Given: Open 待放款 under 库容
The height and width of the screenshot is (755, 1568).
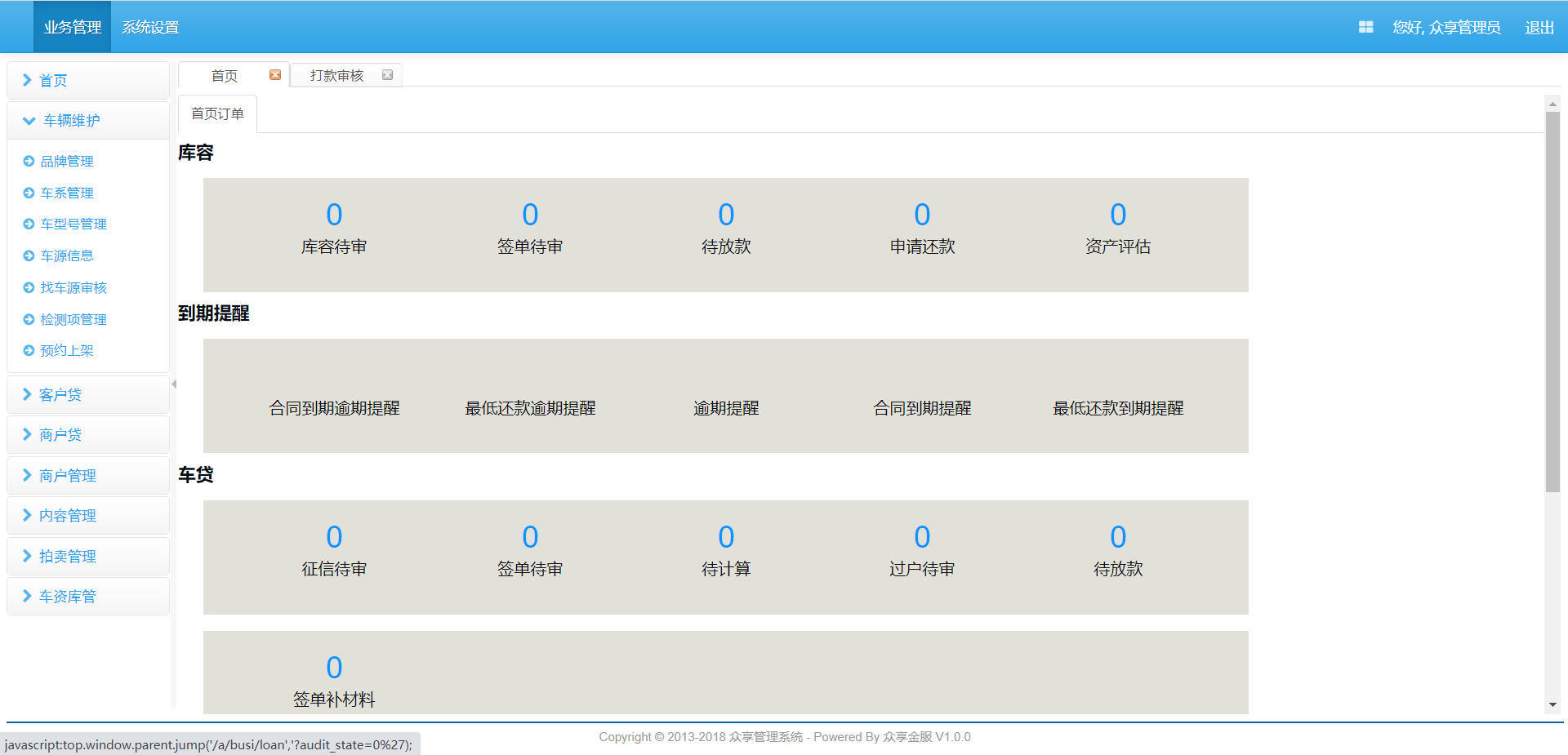Looking at the screenshot, I should tap(726, 215).
